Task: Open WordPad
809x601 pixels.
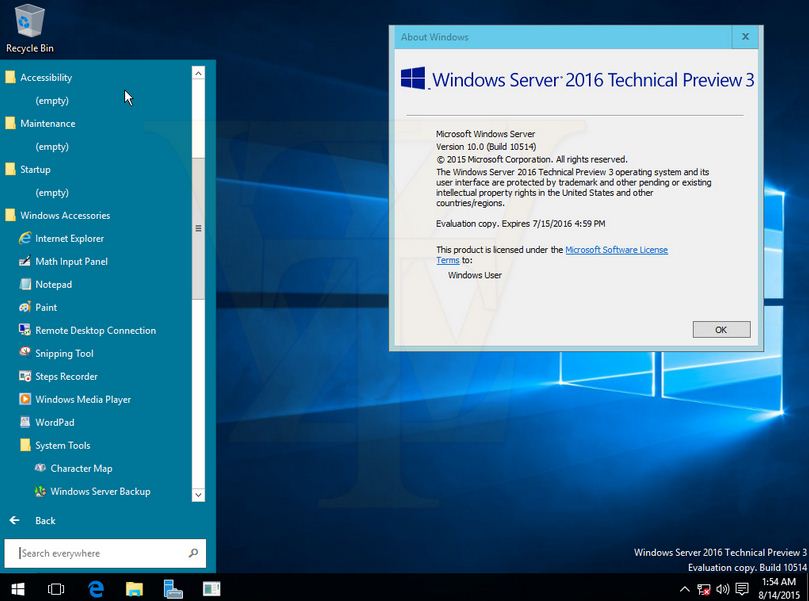Action: click(47, 423)
